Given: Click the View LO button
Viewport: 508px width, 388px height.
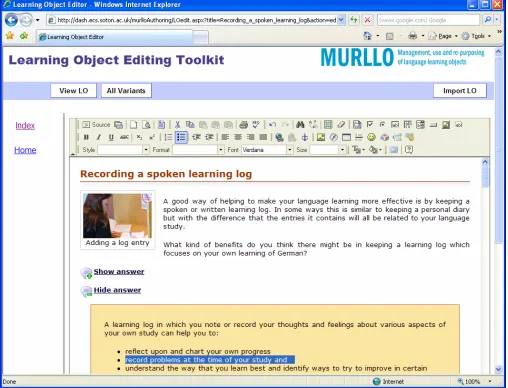Looking at the screenshot, I should (x=74, y=91).
